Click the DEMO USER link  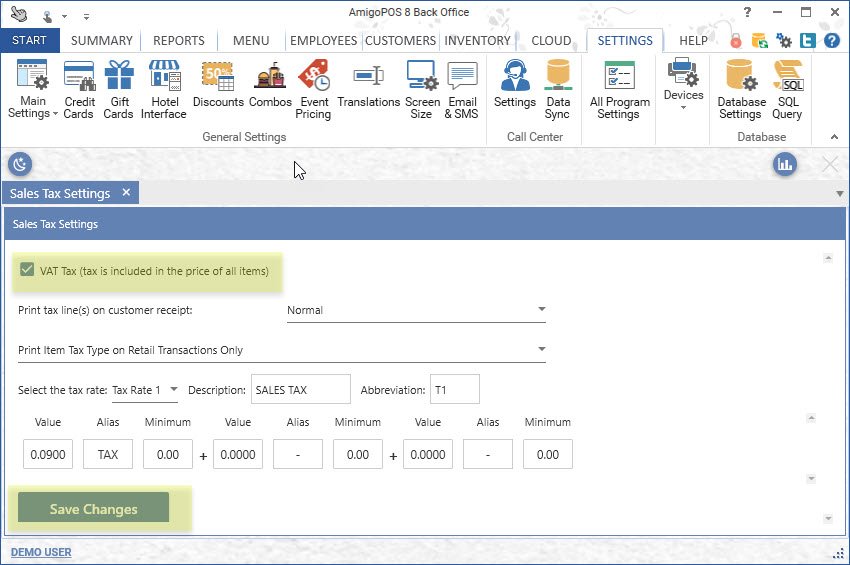(41, 552)
